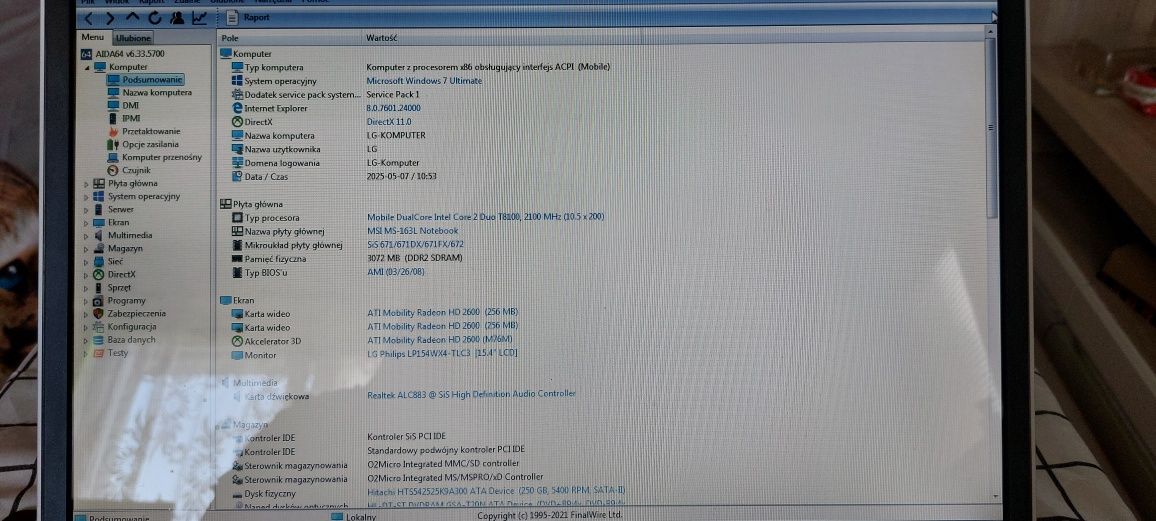Select the Nazwa użytkownika row

pyautogui.click(x=601, y=150)
